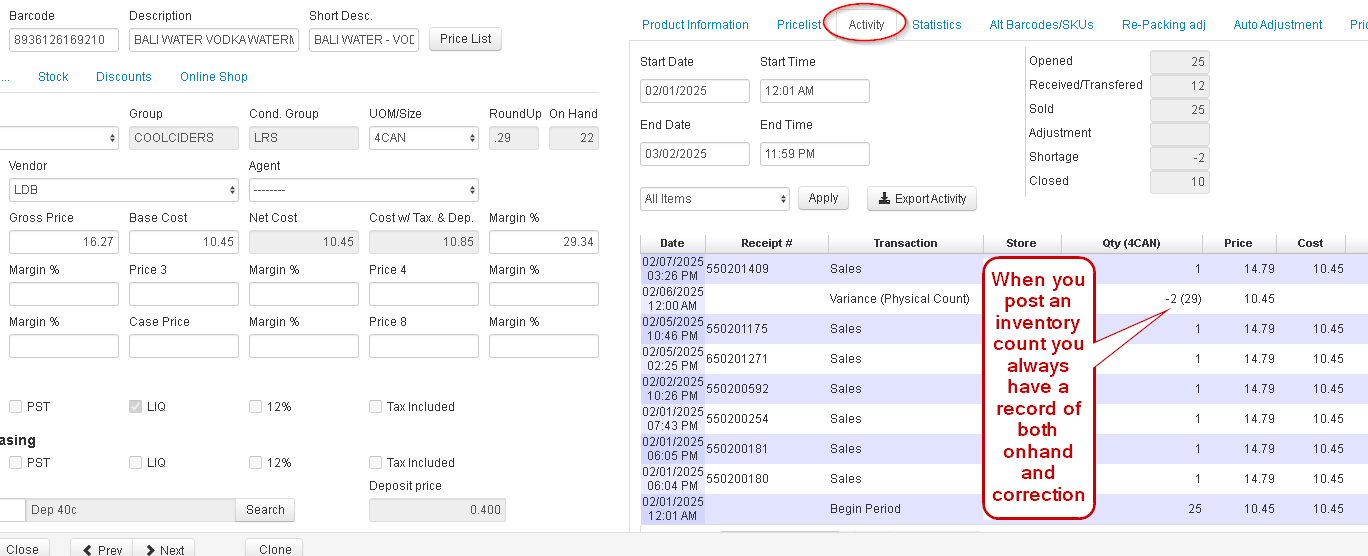Open the Price List button
The width and height of the screenshot is (1368, 556).
click(465, 39)
